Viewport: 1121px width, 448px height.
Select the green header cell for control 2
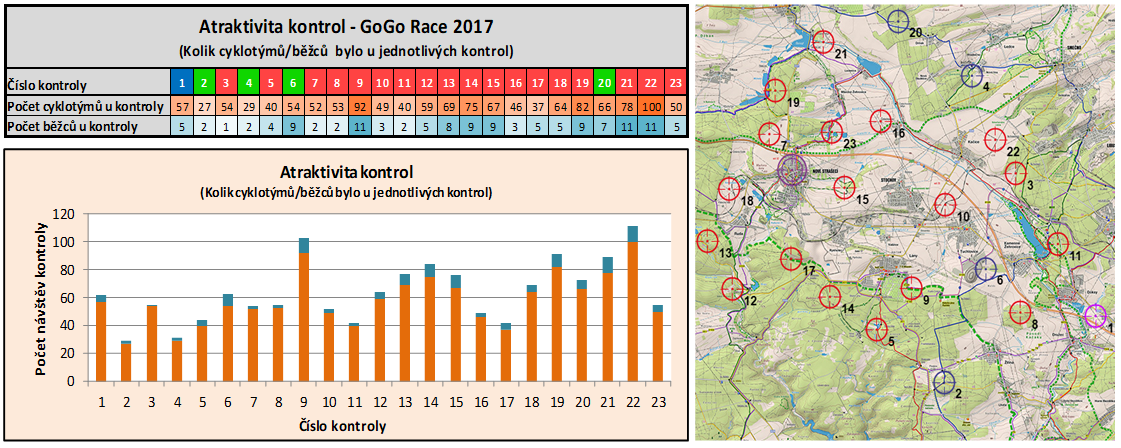point(203,84)
